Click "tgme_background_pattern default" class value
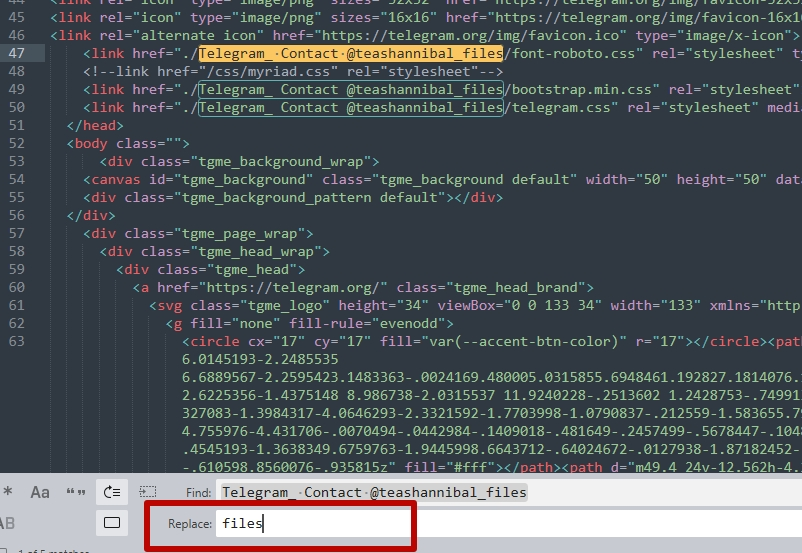This screenshot has width=802, height=553. [314, 197]
